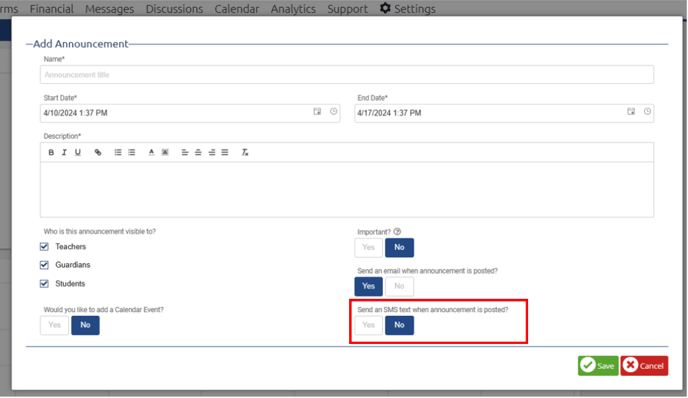The height and width of the screenshot is (398, 688).
Task: Focus the Announcement title name field
Action: [x=347, y=75]
